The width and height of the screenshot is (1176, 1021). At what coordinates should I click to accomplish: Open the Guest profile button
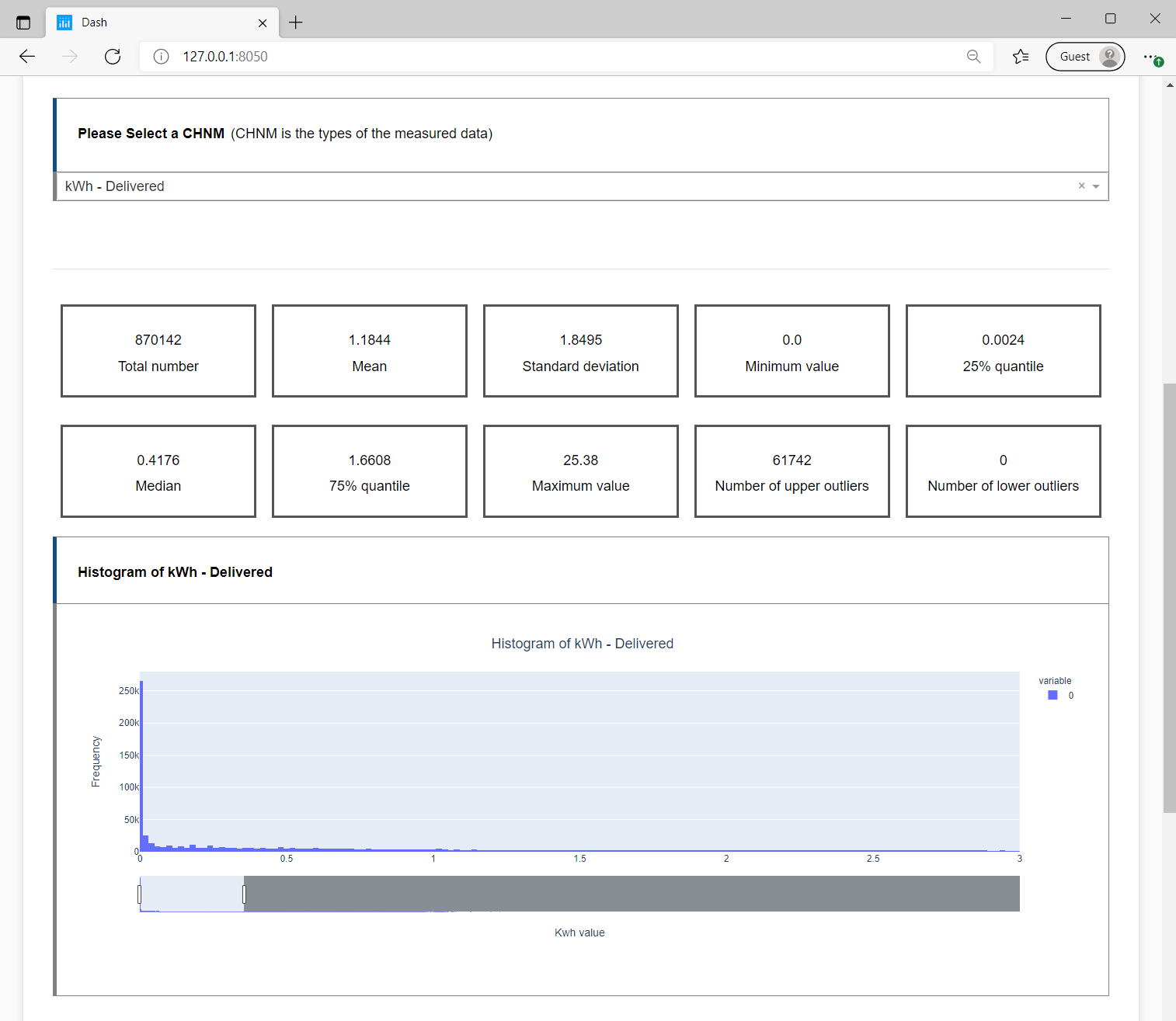click(x=1084, y=57)
